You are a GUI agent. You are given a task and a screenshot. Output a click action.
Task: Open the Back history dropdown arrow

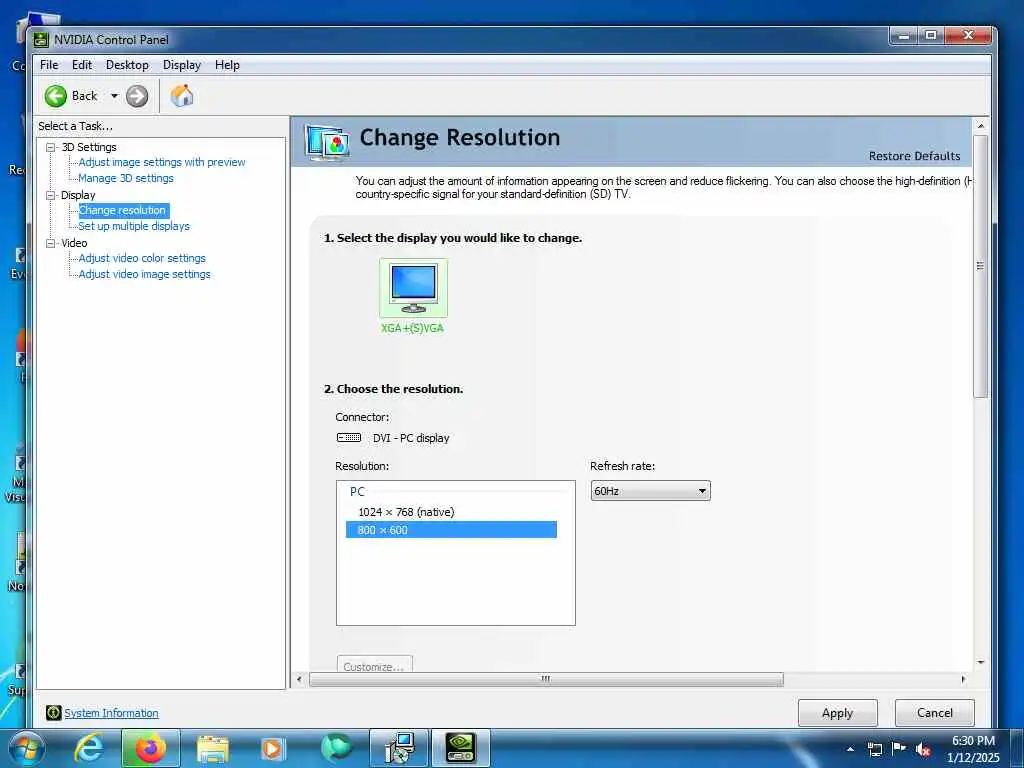point(114,96)
